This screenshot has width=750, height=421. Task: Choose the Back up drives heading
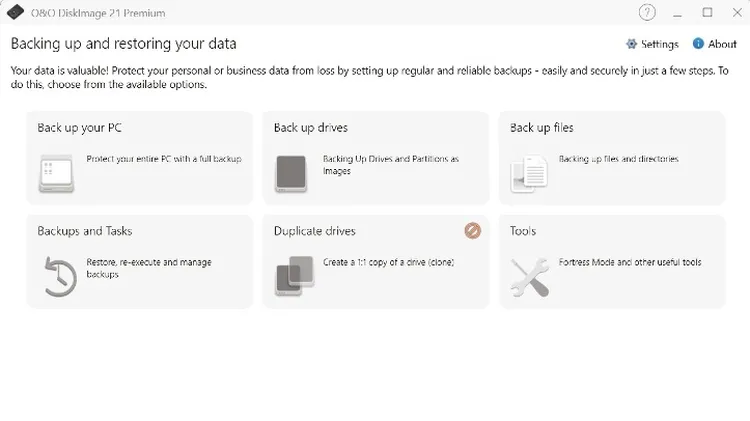click(x=310, y=128)
